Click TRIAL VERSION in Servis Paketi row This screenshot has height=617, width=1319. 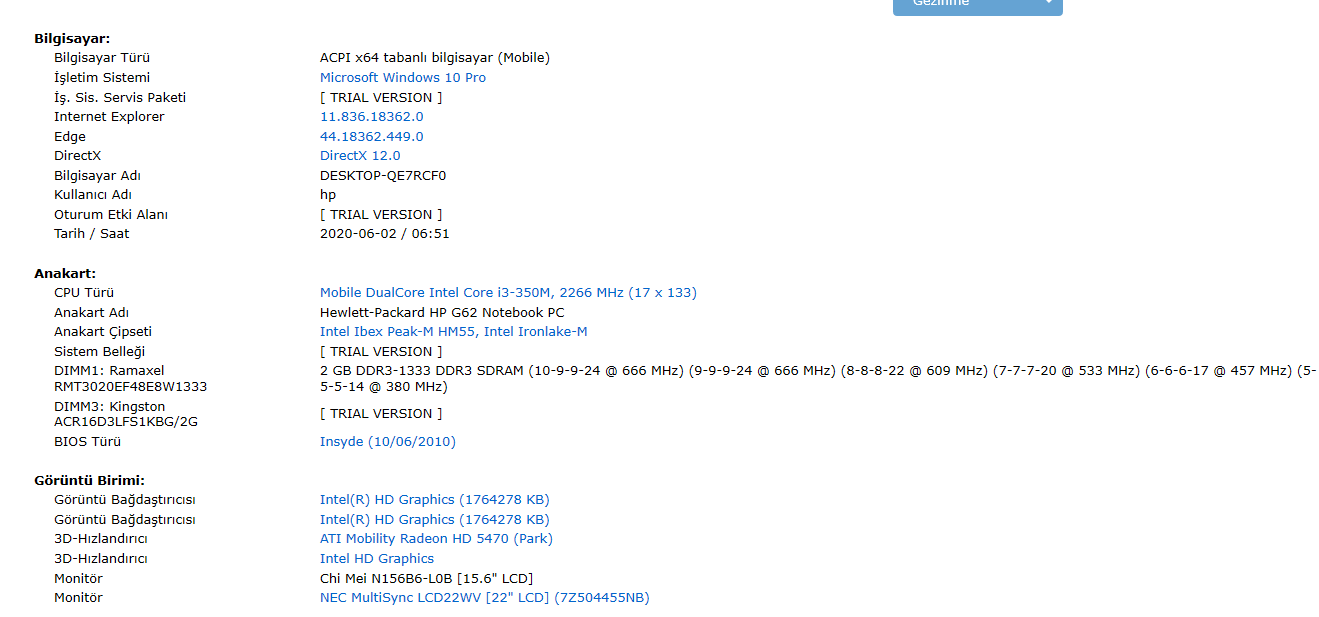[381, 97]
